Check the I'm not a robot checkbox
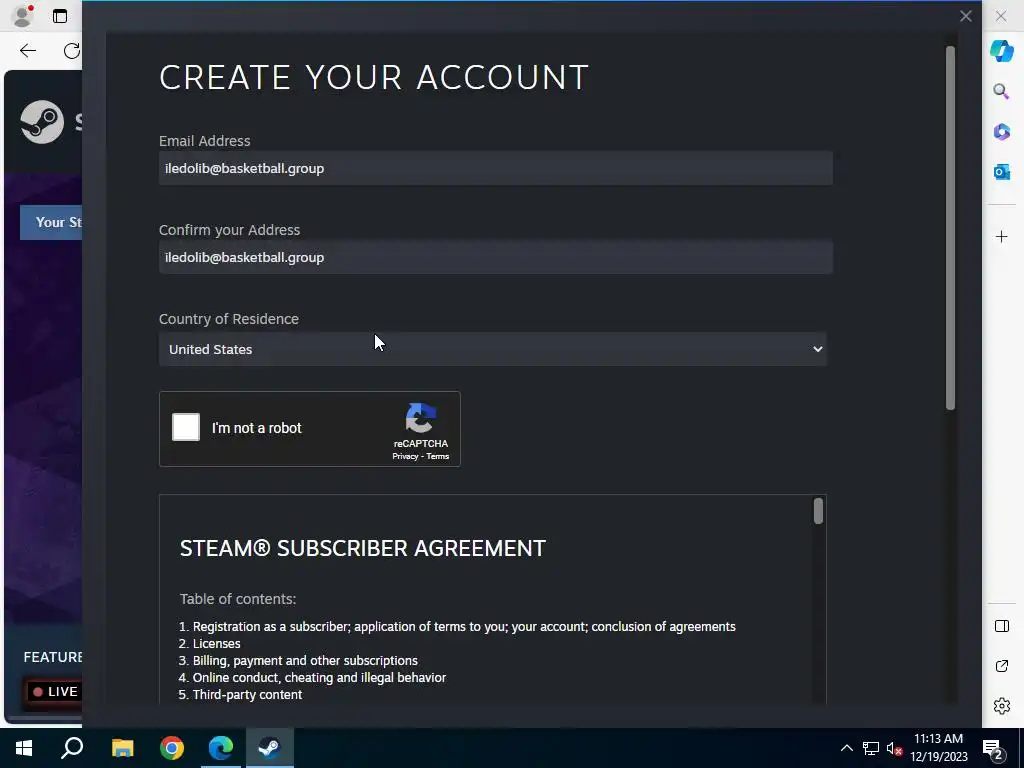This screenshot has height=768, width=1024. click(186, 428)
